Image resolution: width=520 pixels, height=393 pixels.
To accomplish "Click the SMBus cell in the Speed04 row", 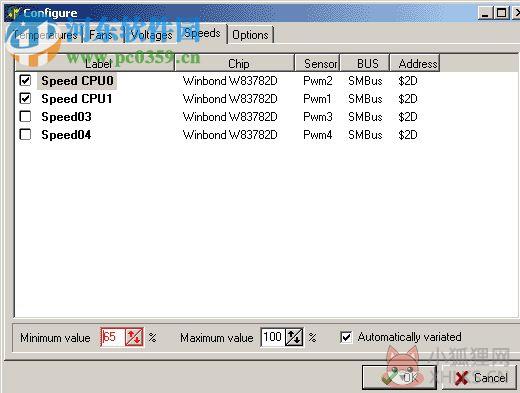I will pos(365,135).
